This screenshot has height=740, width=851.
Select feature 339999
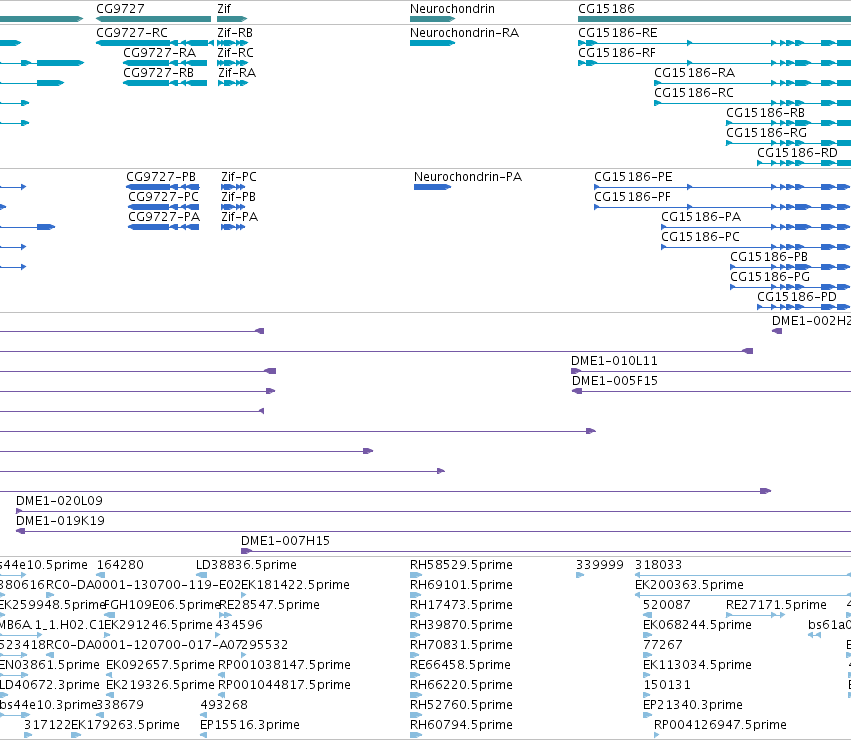point(599,565)
